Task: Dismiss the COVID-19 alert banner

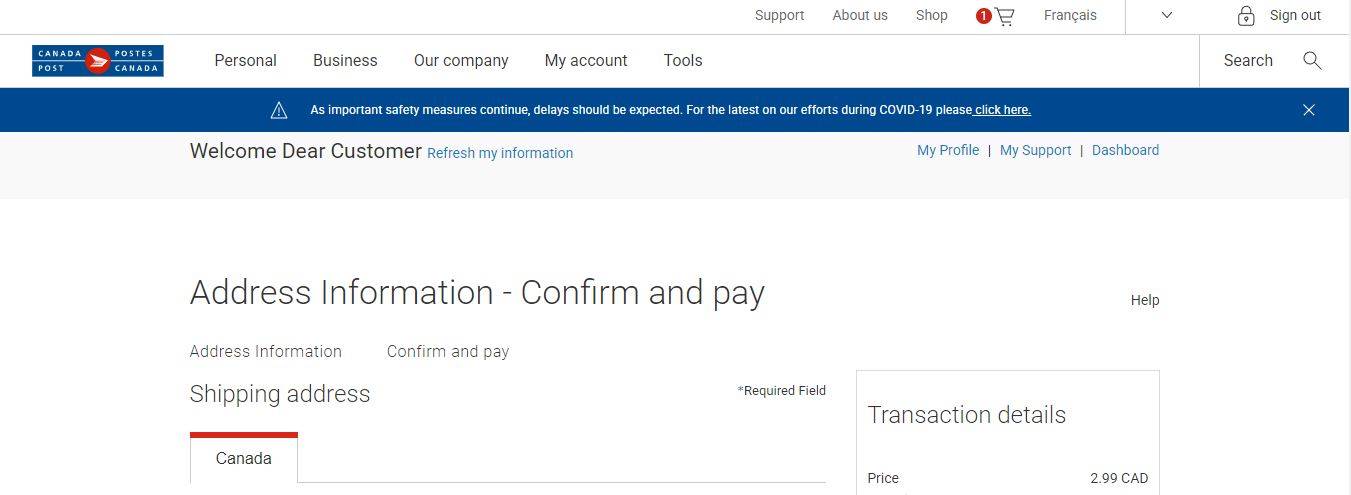Action: [x=1308, y=110]
